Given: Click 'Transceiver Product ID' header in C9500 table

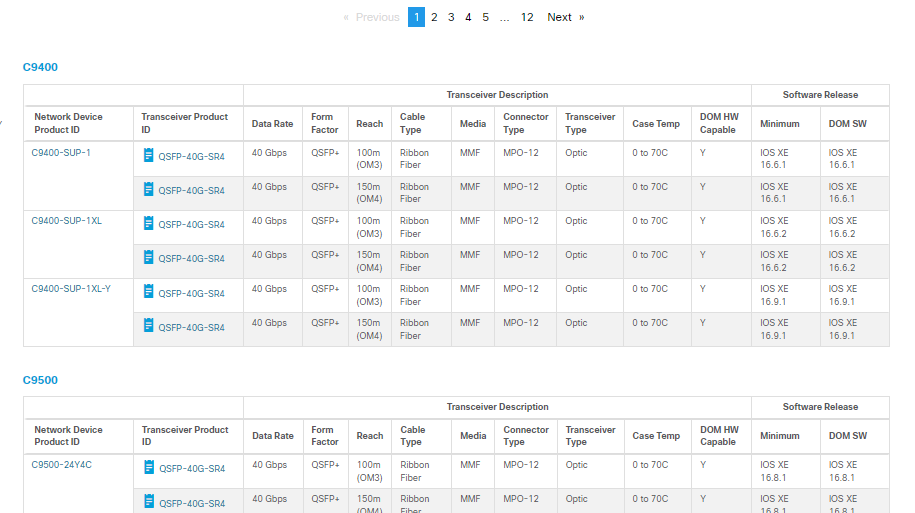Looking at the screenshot, I should click(x=185, y=435).
